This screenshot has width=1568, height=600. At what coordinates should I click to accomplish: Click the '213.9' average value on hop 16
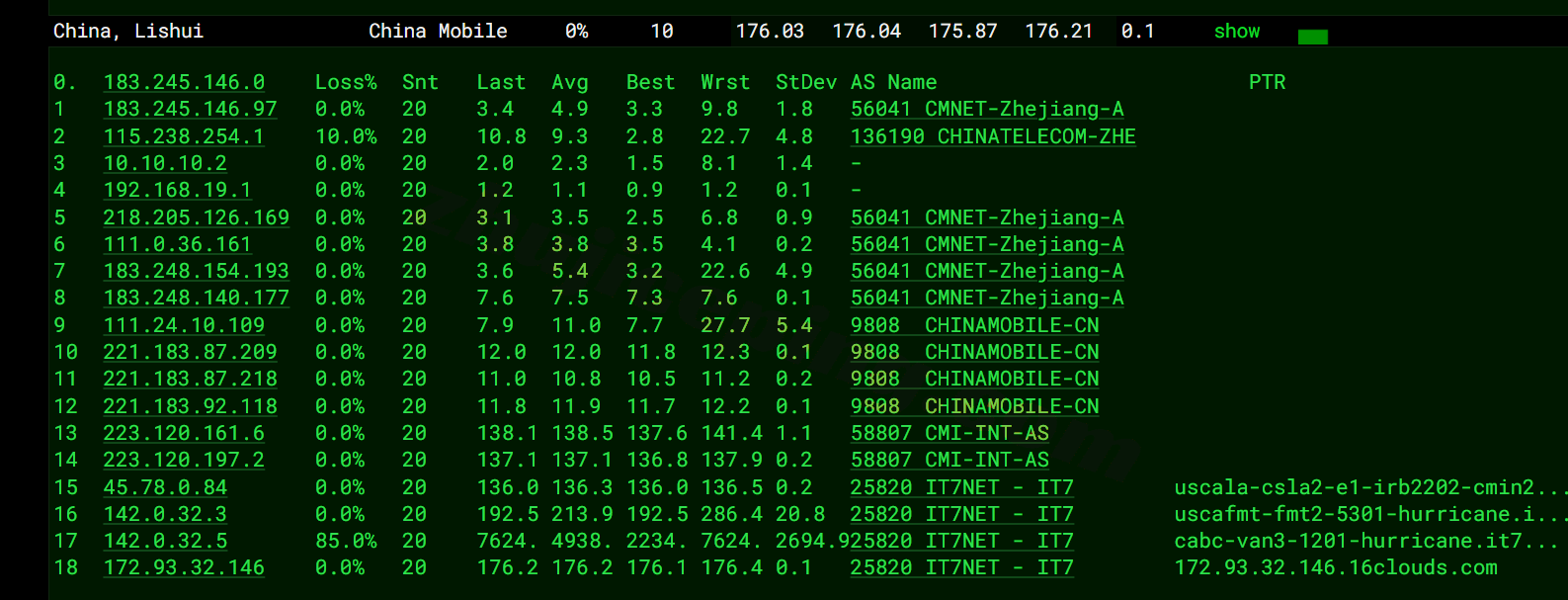(x=582, y=515)
